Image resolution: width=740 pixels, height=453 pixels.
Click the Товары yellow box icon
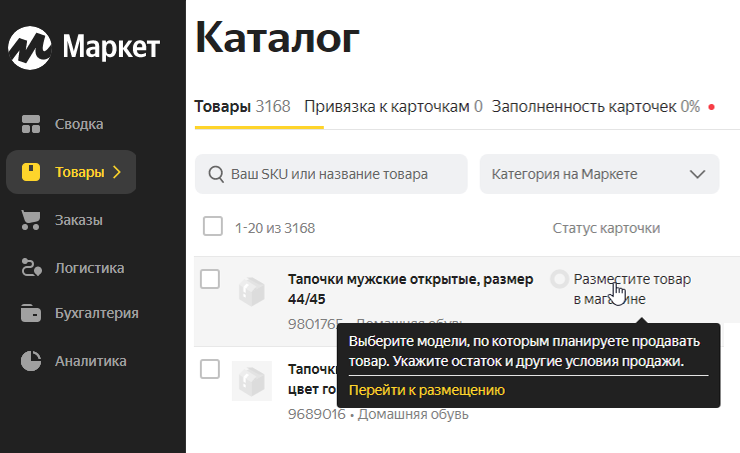pyautogui.click(x=31, y=172)
